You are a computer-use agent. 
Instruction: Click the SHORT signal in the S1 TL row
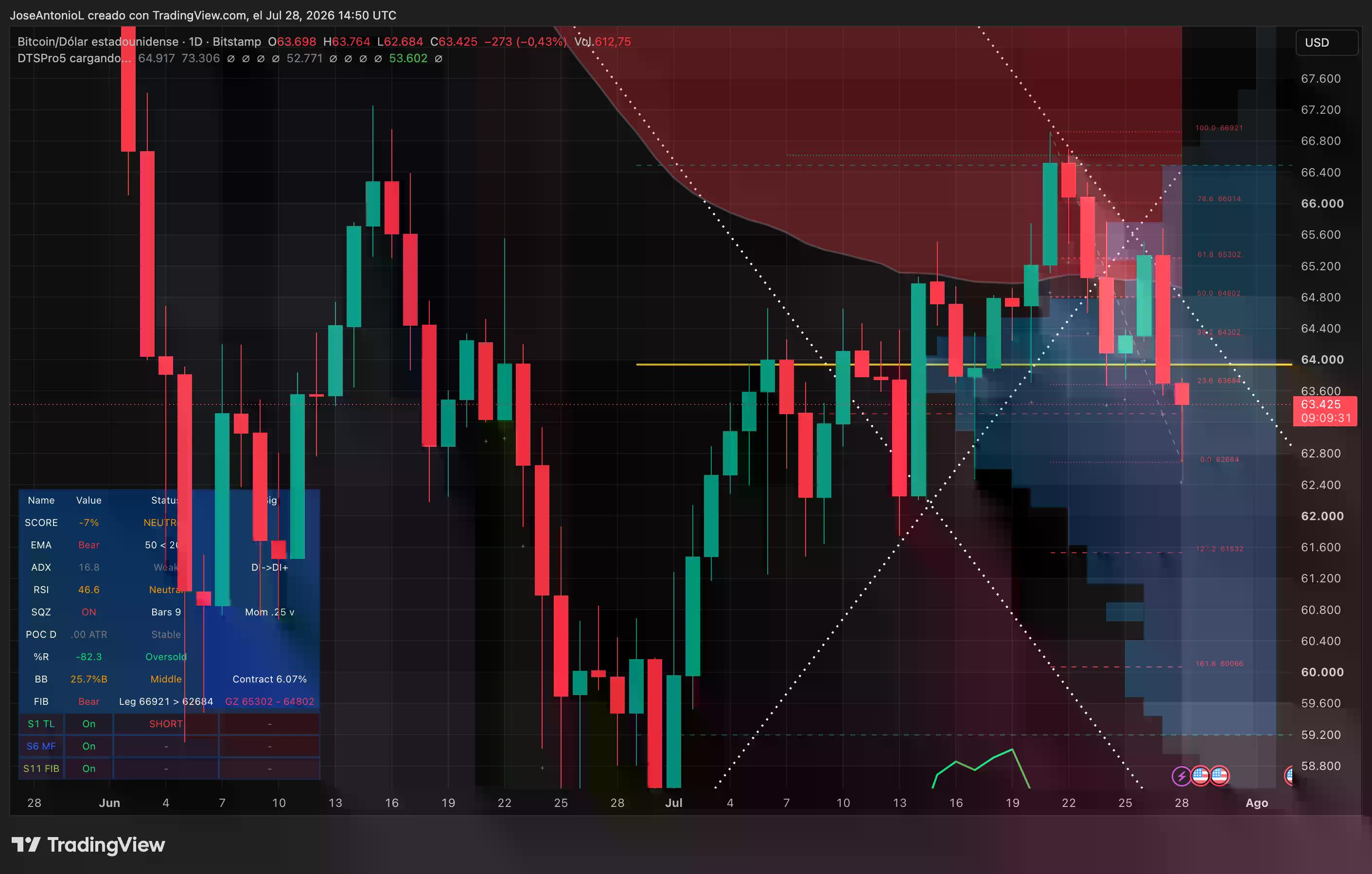pyautogui.click(x=166, y=724)
